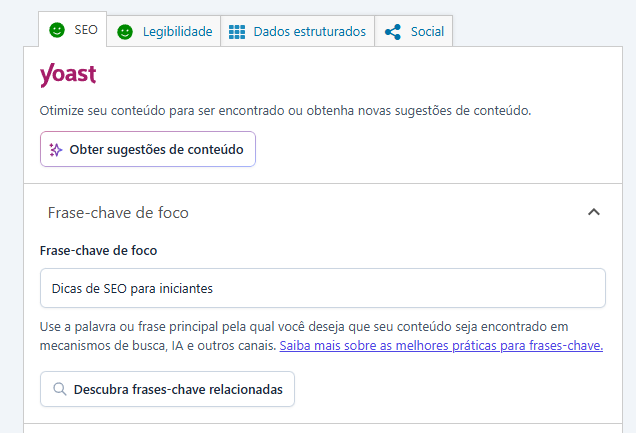Screen dimensions: 636x433
Task: Click the share icon beside Social
Action: coord(393,32)
